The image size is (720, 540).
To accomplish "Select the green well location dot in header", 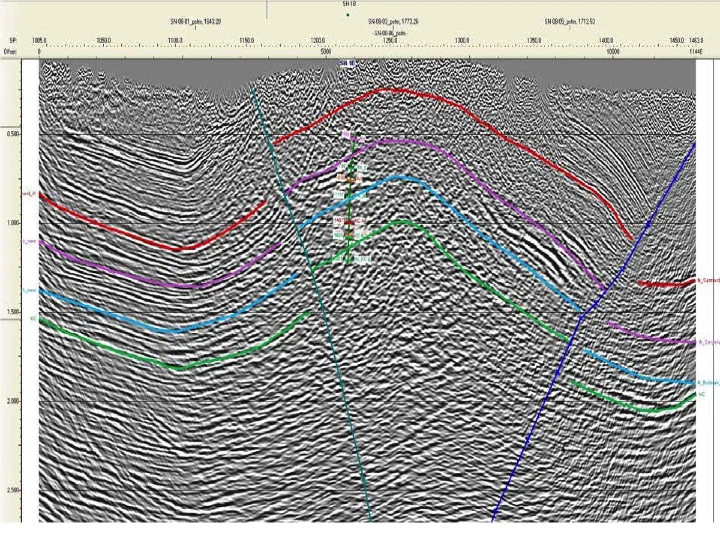I will tap(348, 15).
